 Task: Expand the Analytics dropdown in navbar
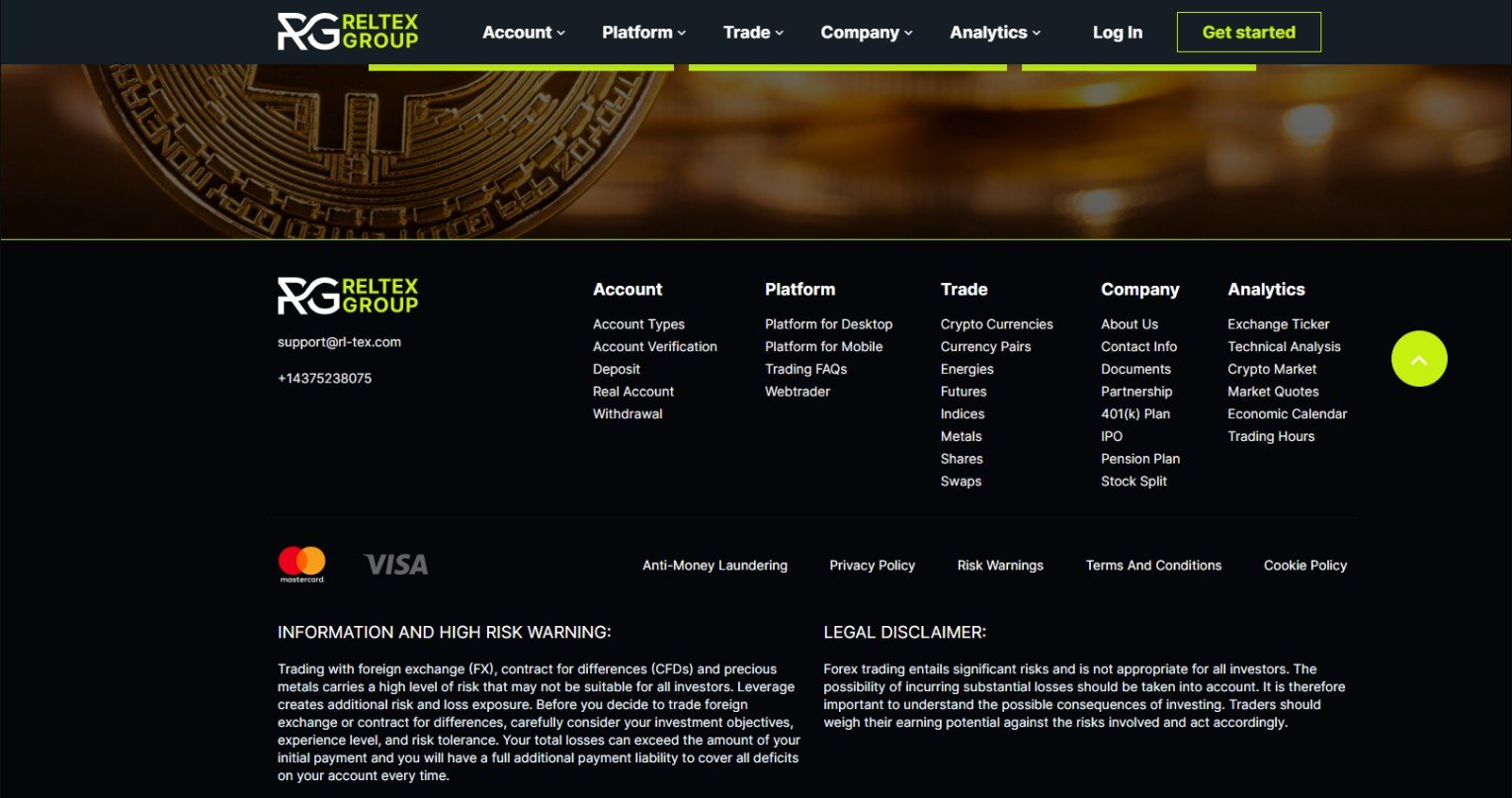coord(995,33)
